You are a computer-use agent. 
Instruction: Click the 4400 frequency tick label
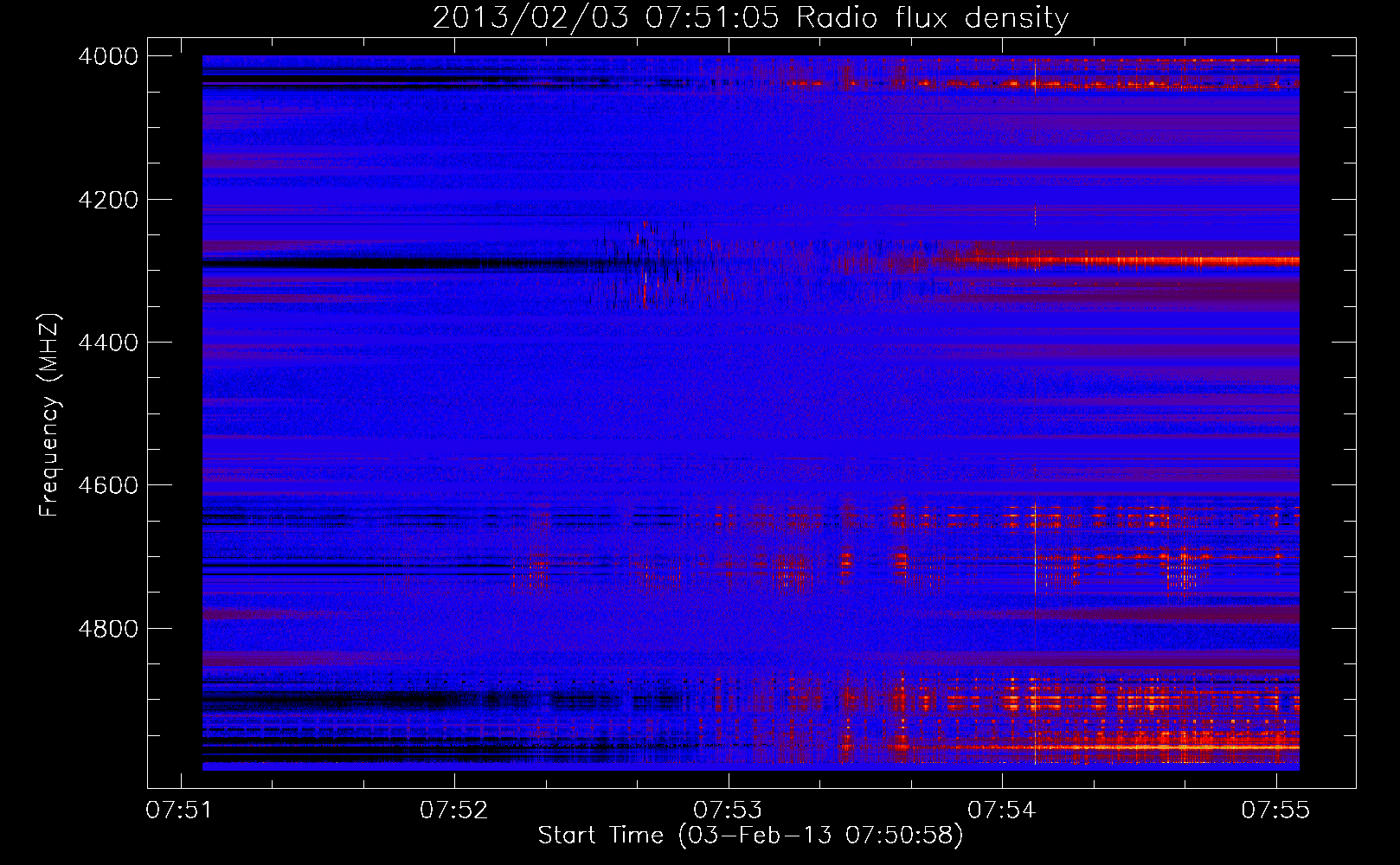click(x=108, y=343)
